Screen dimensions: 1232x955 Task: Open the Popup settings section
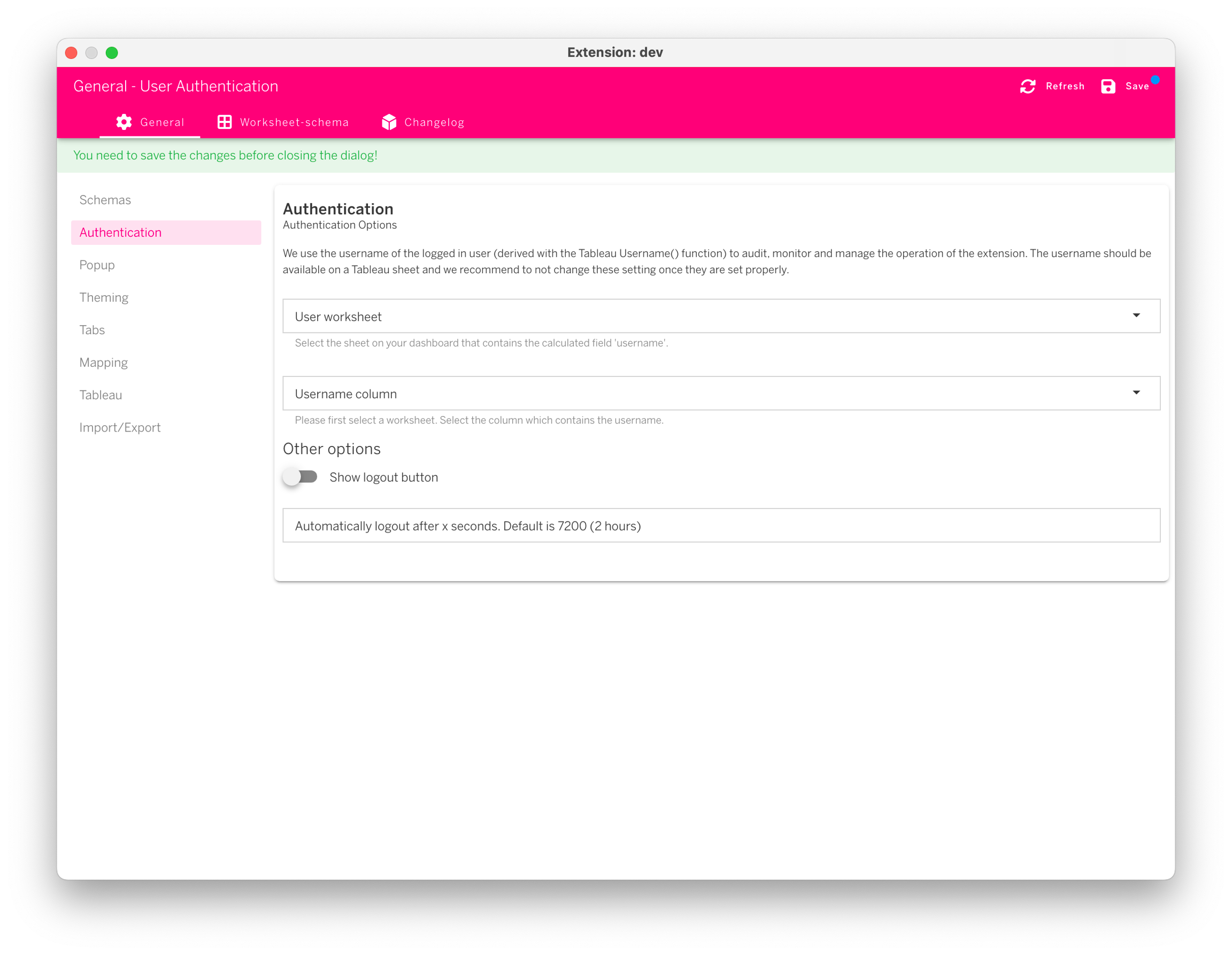pyautogui.click(x=97, y=265)
